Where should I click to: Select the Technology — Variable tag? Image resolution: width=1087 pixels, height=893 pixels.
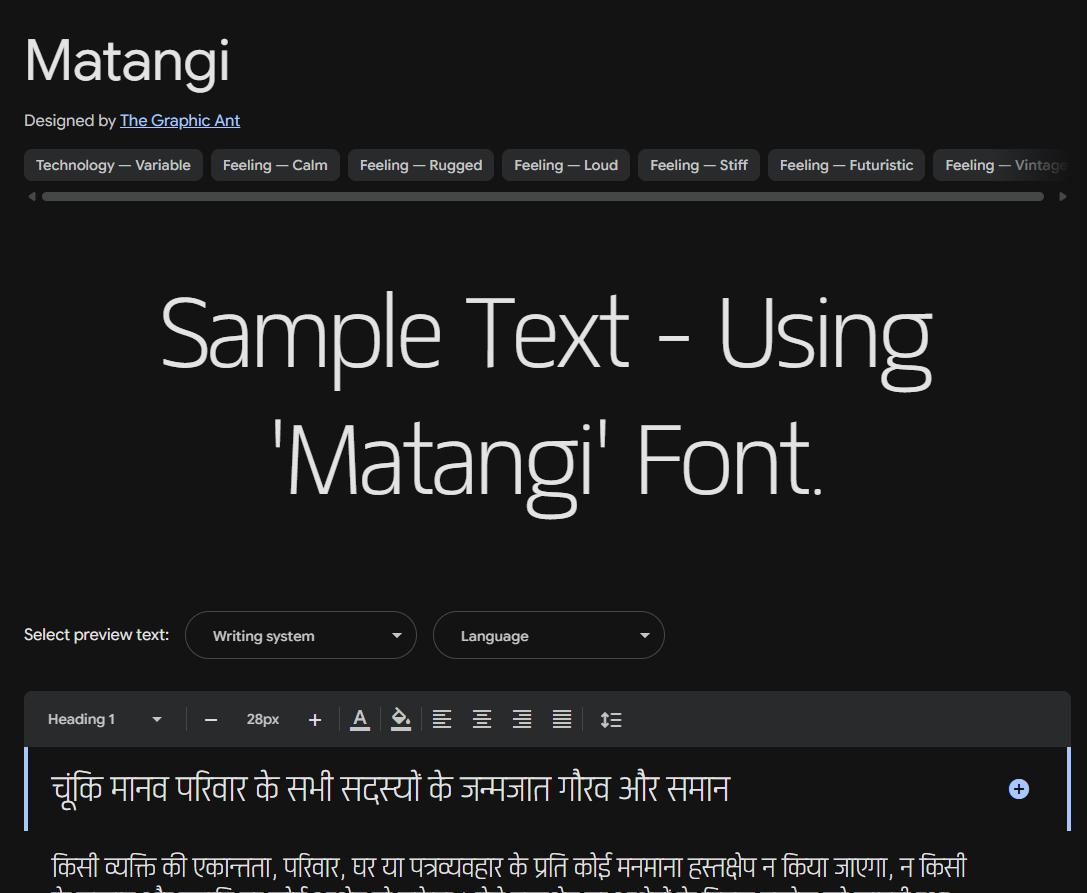[113, 165]
